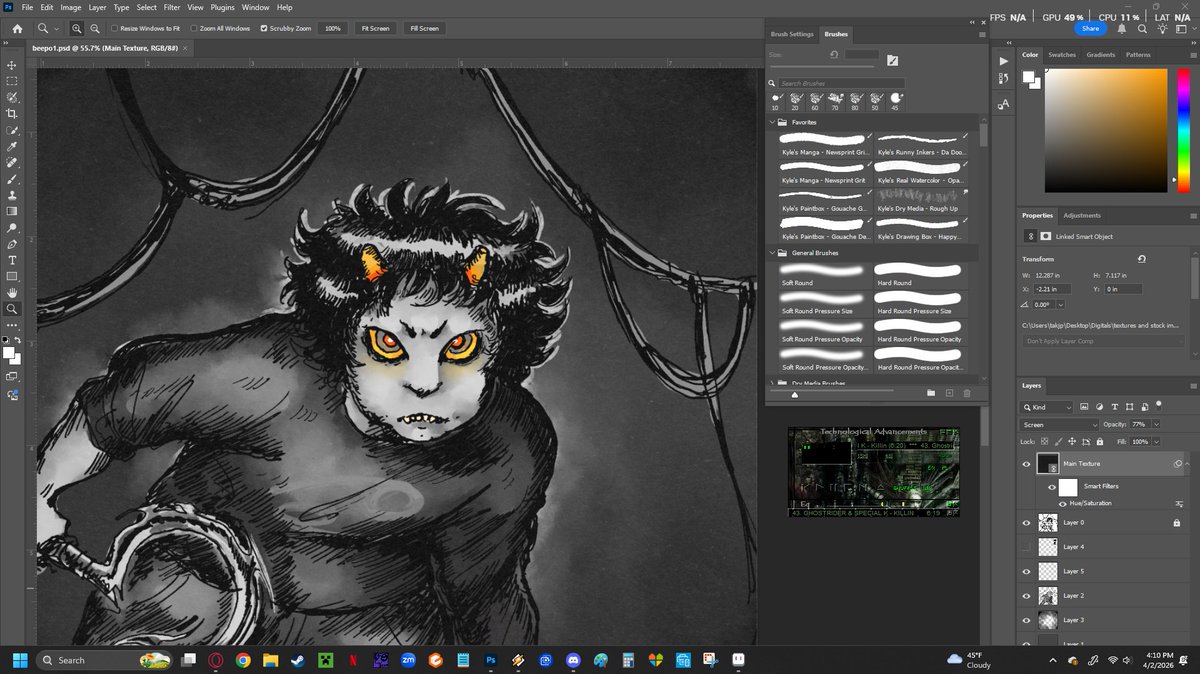The width and height of the screenshot is (1200, 674).
Task: Click the Fit Screen button
Action: 375,29
